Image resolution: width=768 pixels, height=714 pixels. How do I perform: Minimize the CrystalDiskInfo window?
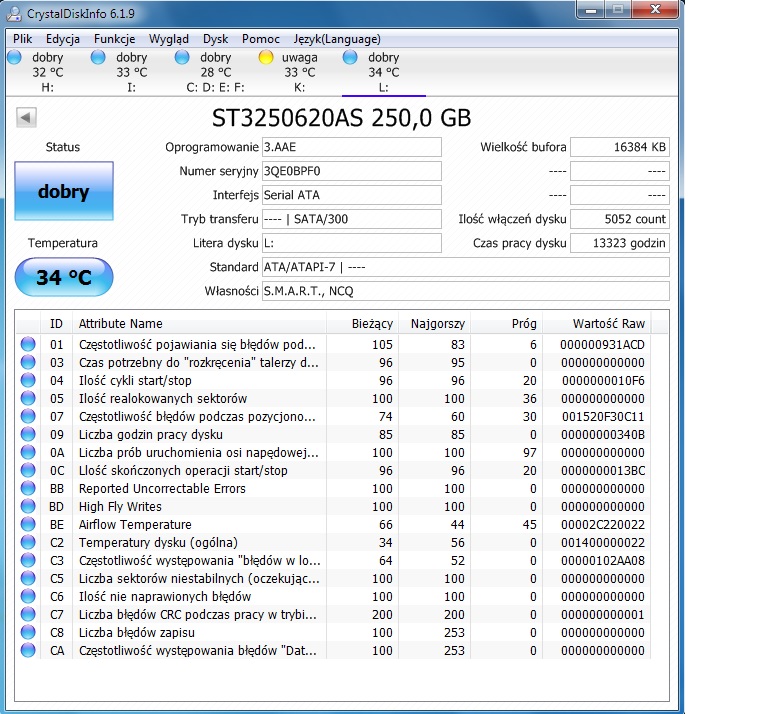[x=591, y=9]
